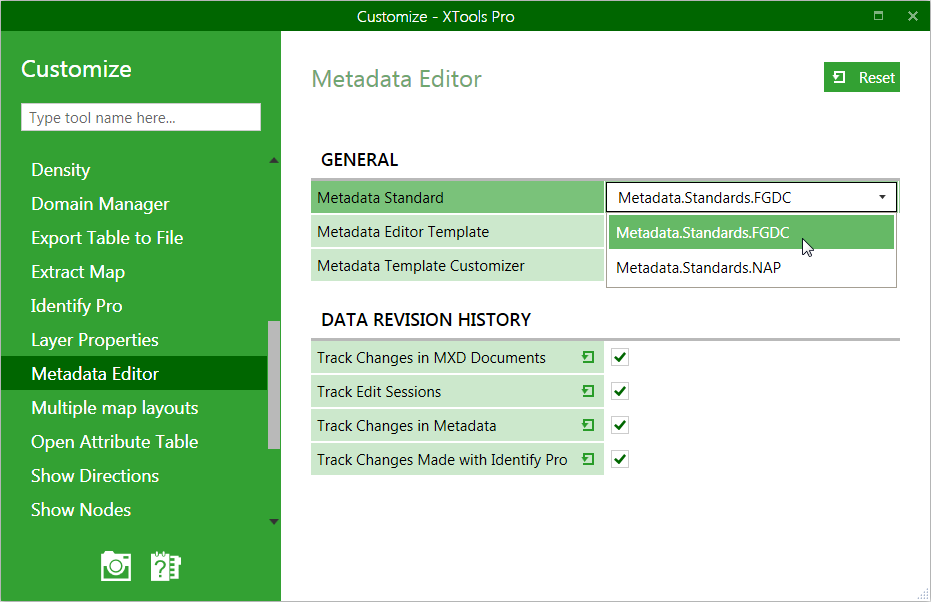Viewport: 931px width, 602px height.
Task: Click reset icon beside Track Edit Sessions
Action: click(588, 391)
